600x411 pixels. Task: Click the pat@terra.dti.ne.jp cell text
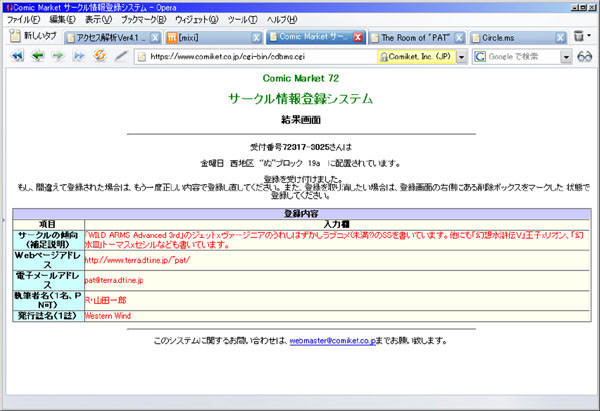click(114, 280)
